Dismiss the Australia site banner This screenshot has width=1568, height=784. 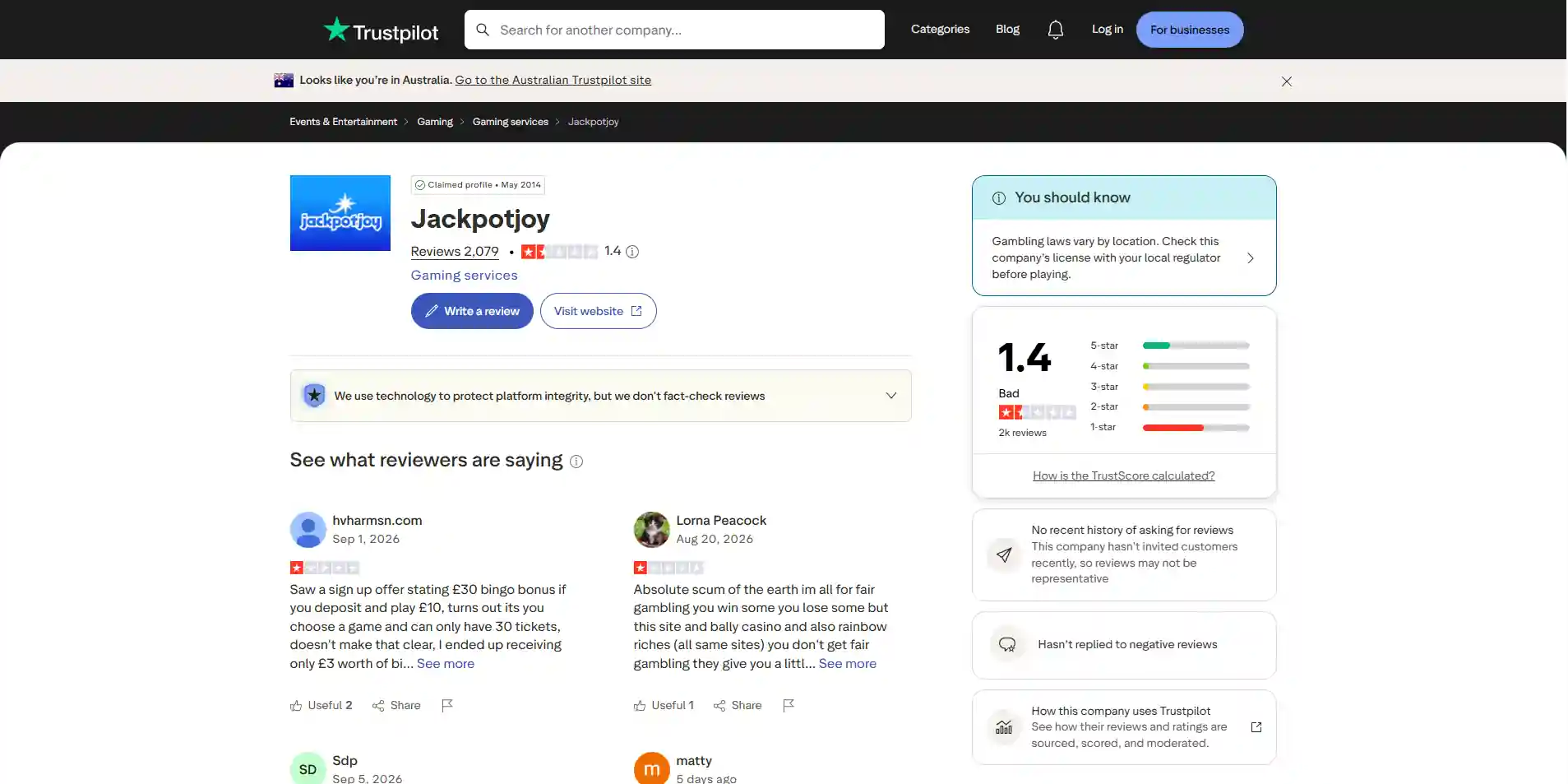tap(1286, 81)
